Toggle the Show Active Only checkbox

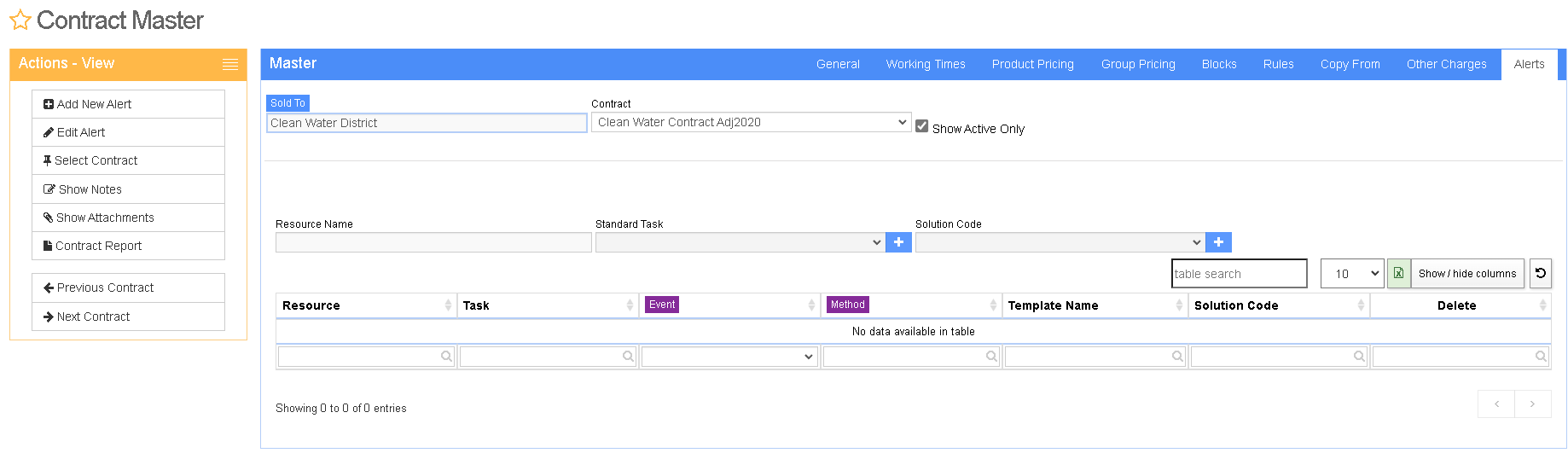tap(921, 125)
